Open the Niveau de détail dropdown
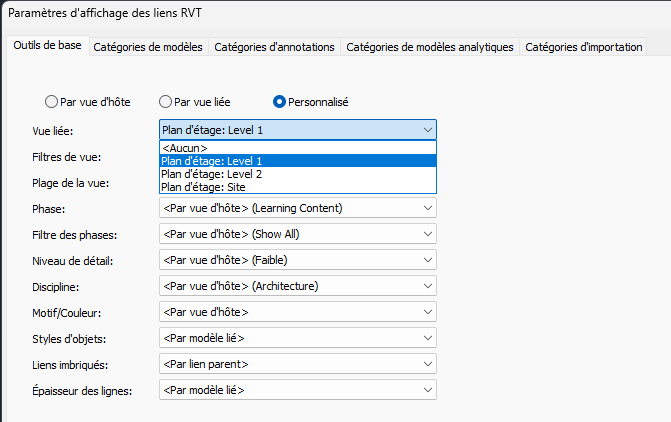671x422 pixels. [298, 260]
